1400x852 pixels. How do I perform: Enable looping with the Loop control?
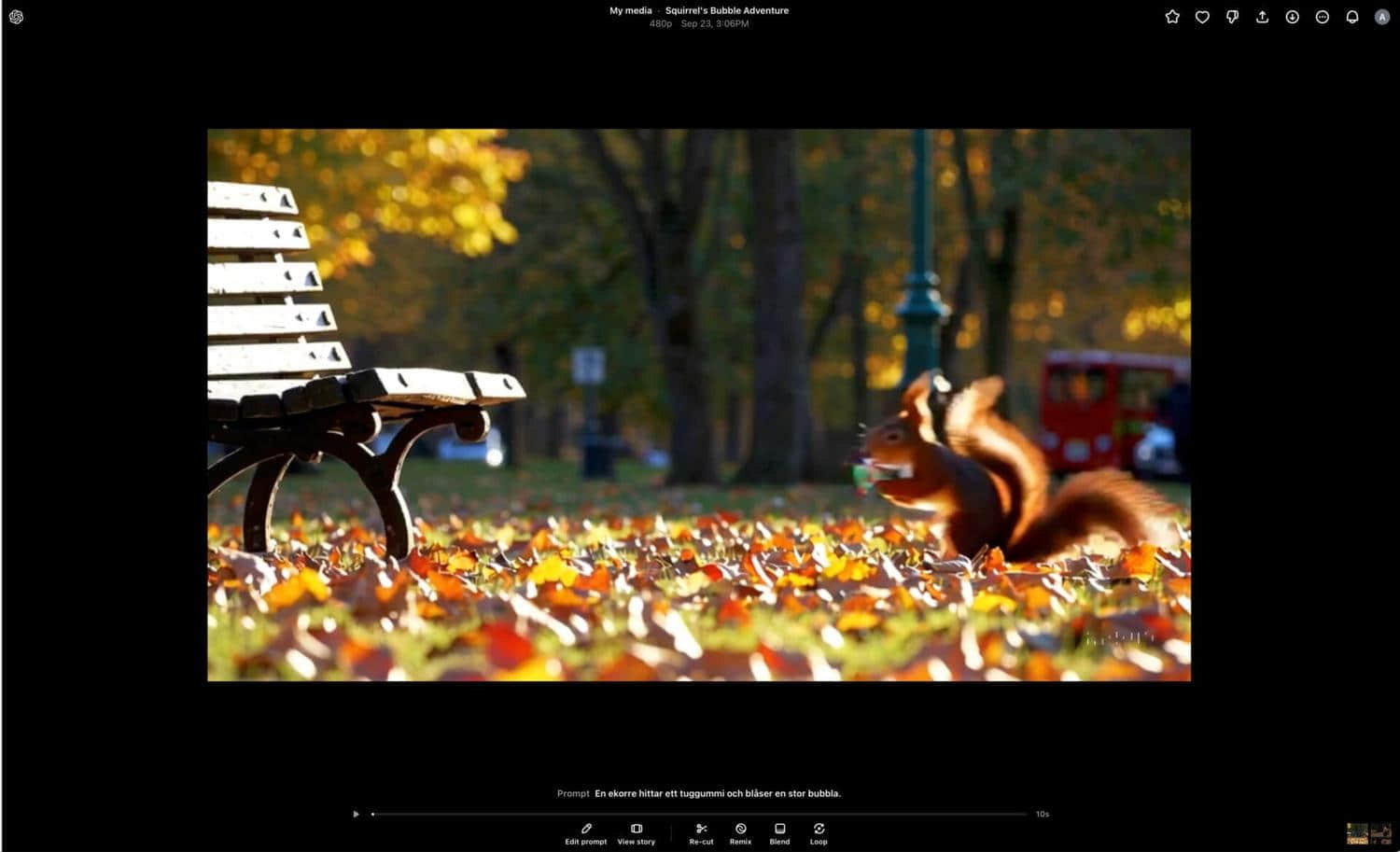819,833
